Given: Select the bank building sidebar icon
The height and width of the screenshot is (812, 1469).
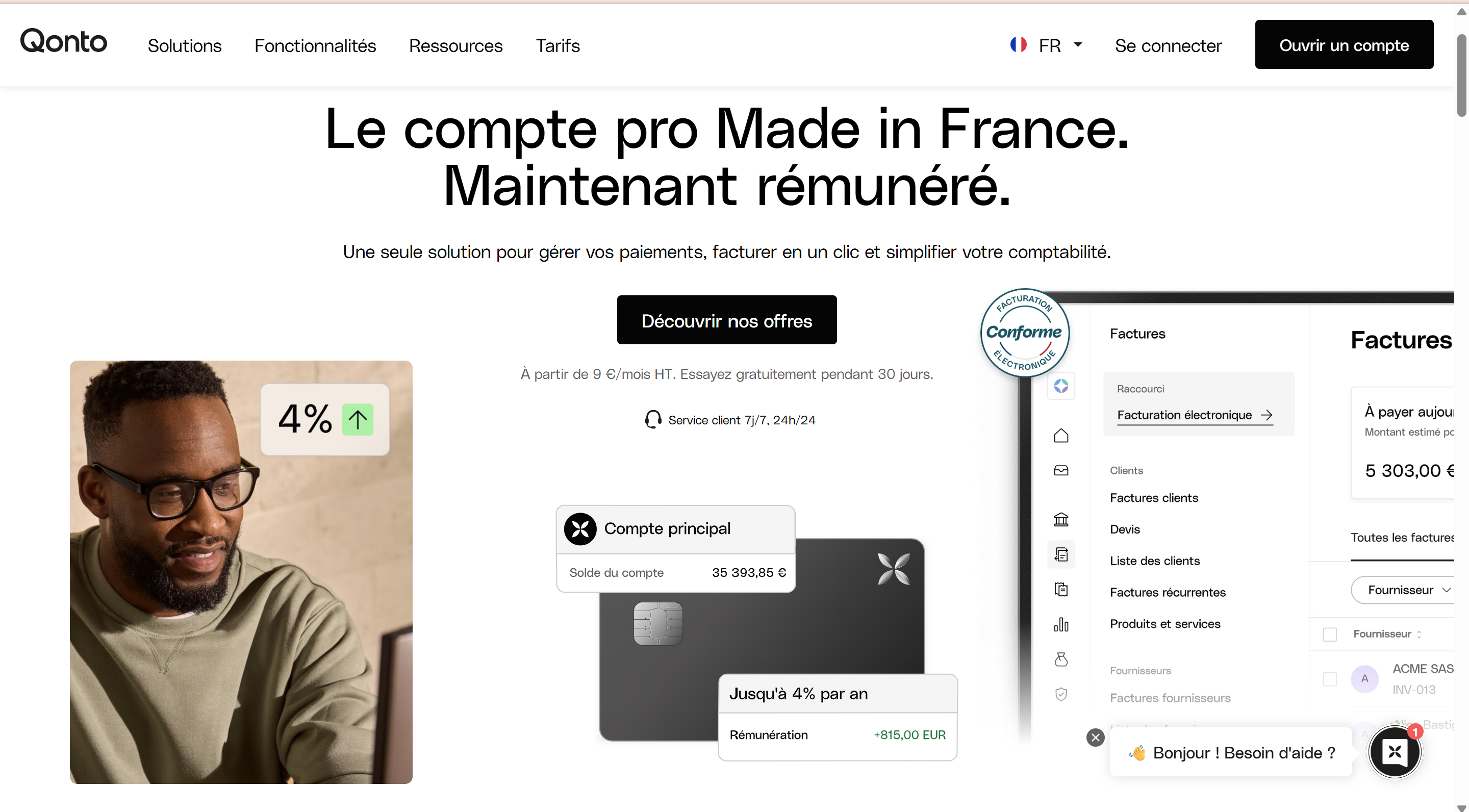Looking at the screenshot, I should pyautogui.click(x=1061, y=519).
